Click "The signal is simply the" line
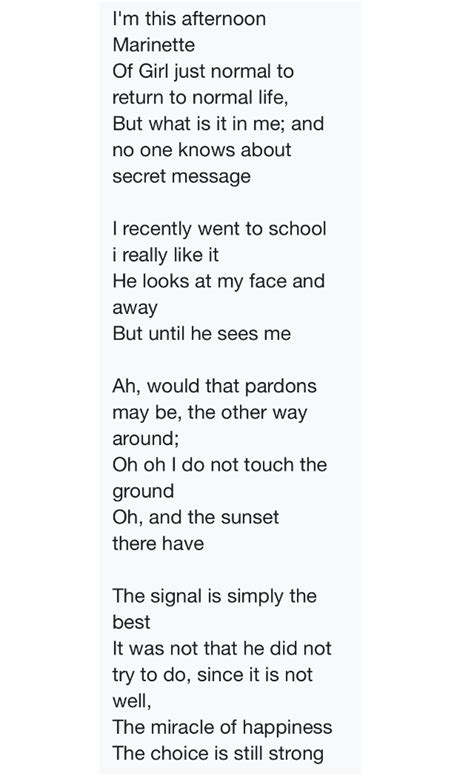 point(214,596)
